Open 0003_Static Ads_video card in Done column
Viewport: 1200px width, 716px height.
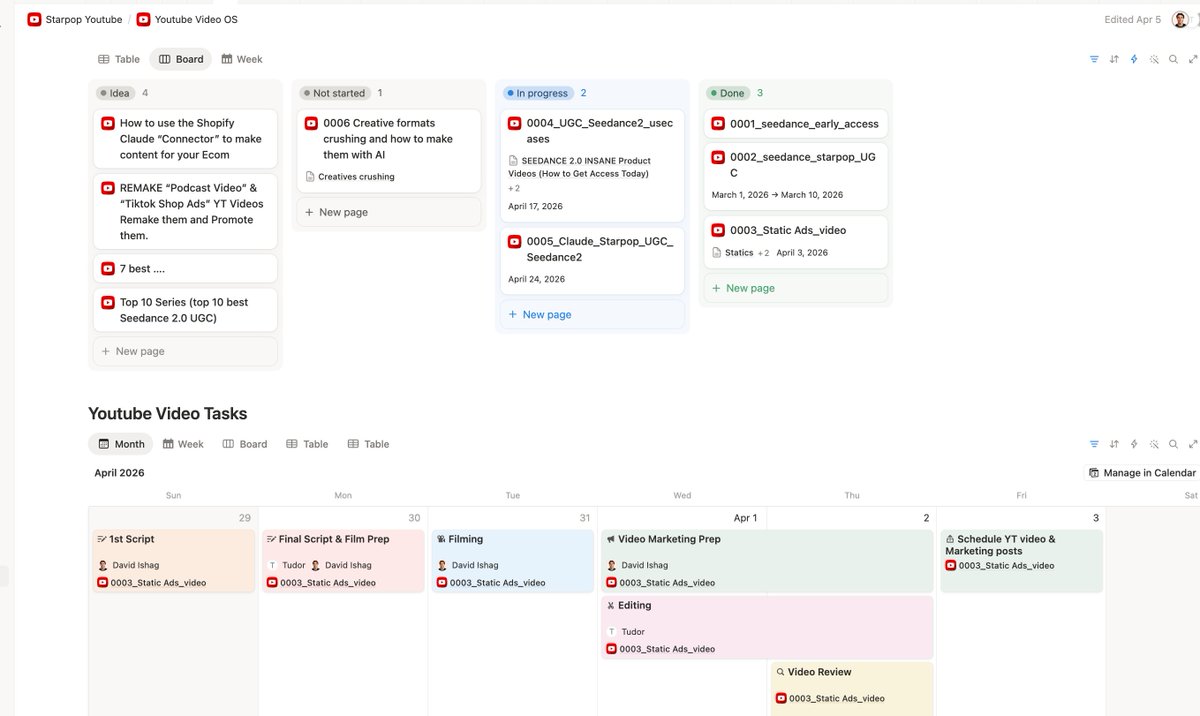796,242
